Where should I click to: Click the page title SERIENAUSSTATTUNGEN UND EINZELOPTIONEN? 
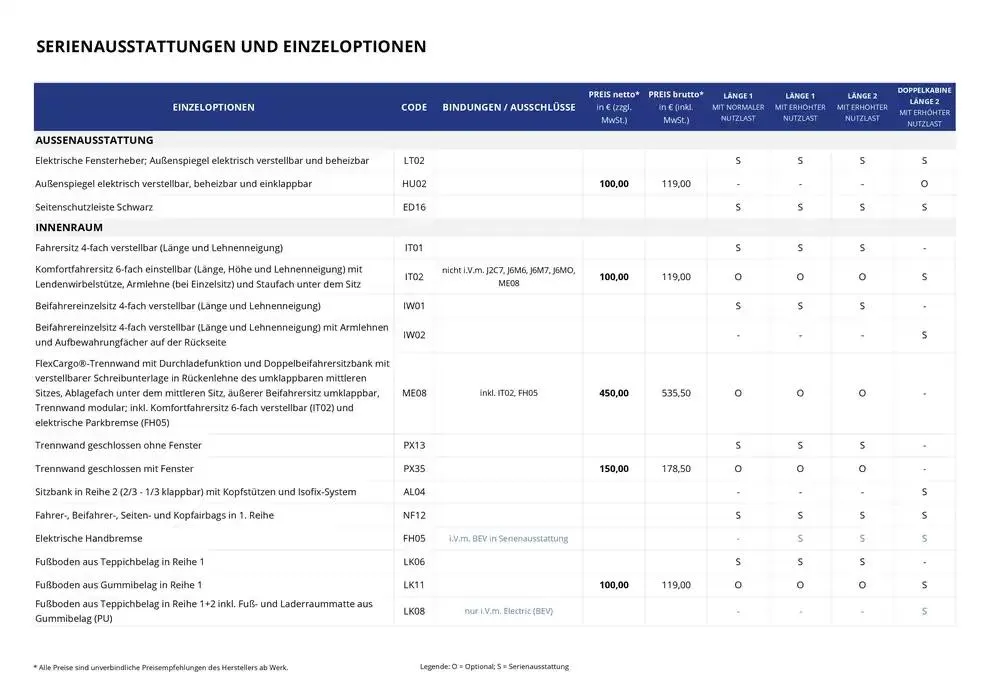pyautogui.click(x=231, y=46)
